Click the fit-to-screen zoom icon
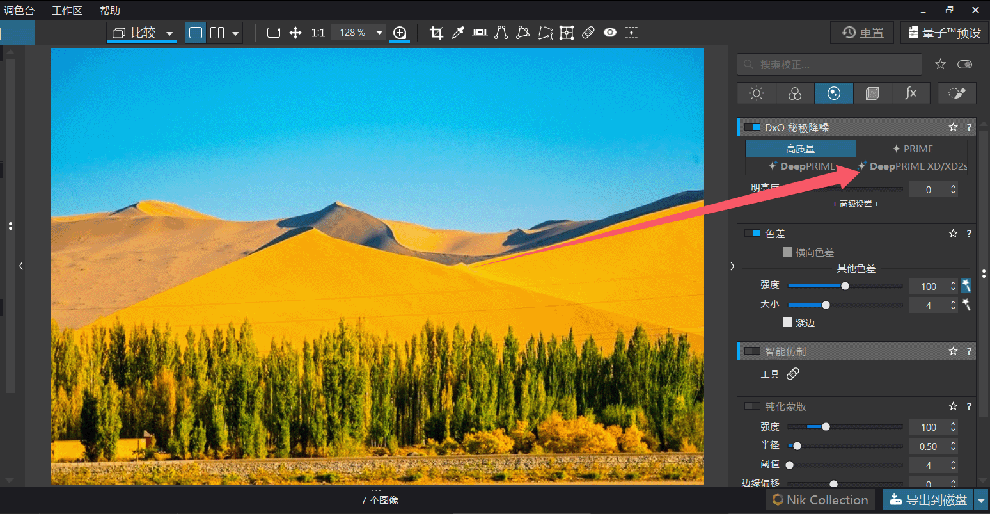 click(273, 33)
